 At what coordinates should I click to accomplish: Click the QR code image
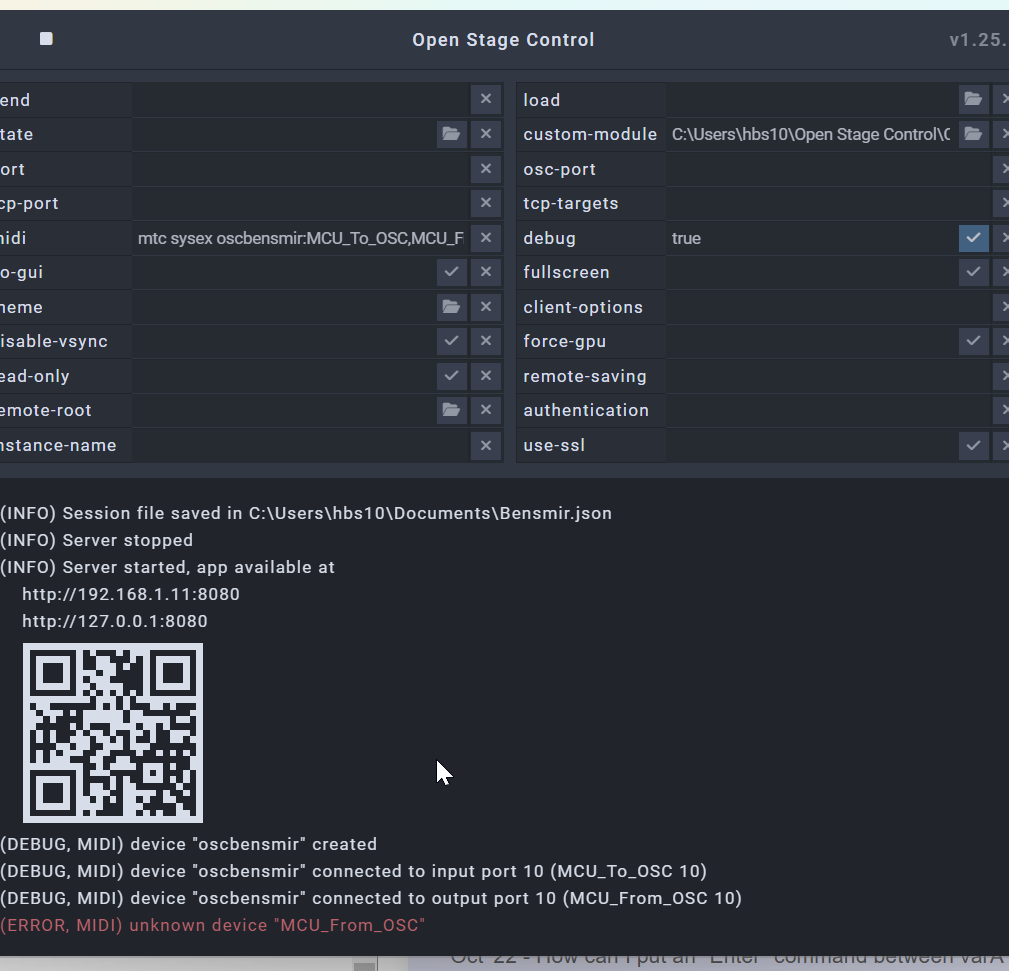tap(113, 732)
